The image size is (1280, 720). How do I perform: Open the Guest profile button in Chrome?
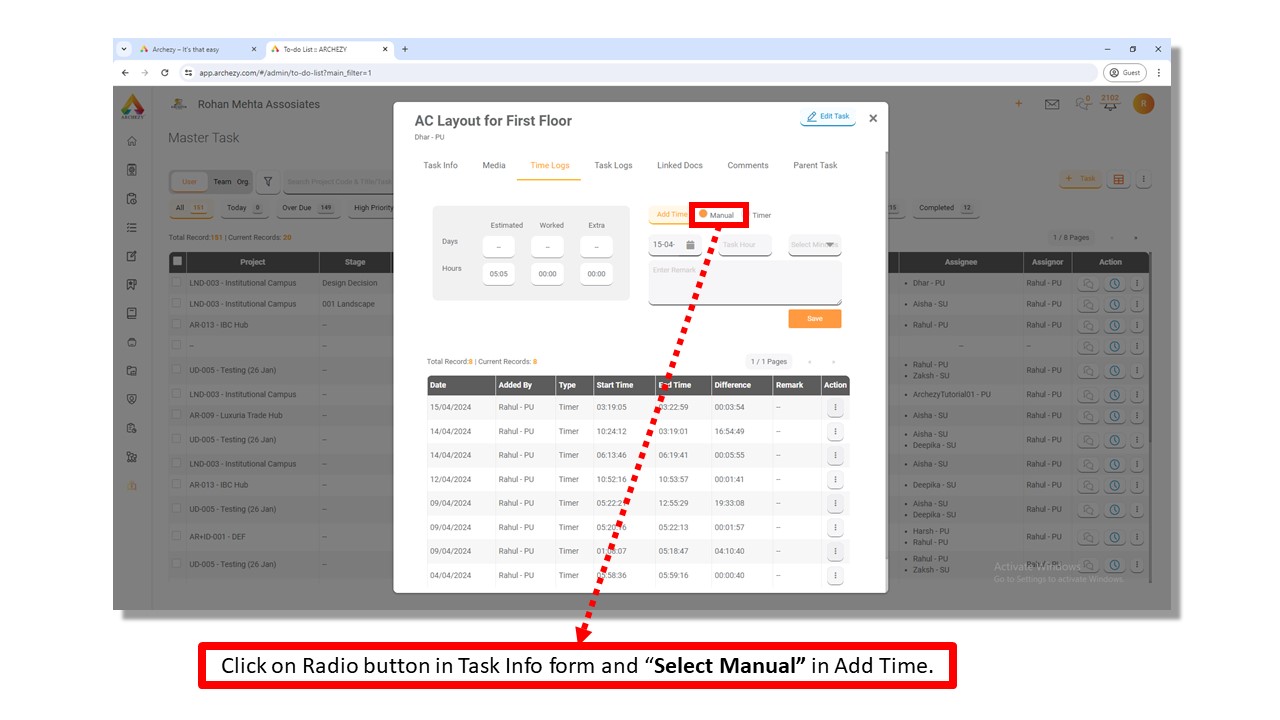click(x=1125, y=73)
